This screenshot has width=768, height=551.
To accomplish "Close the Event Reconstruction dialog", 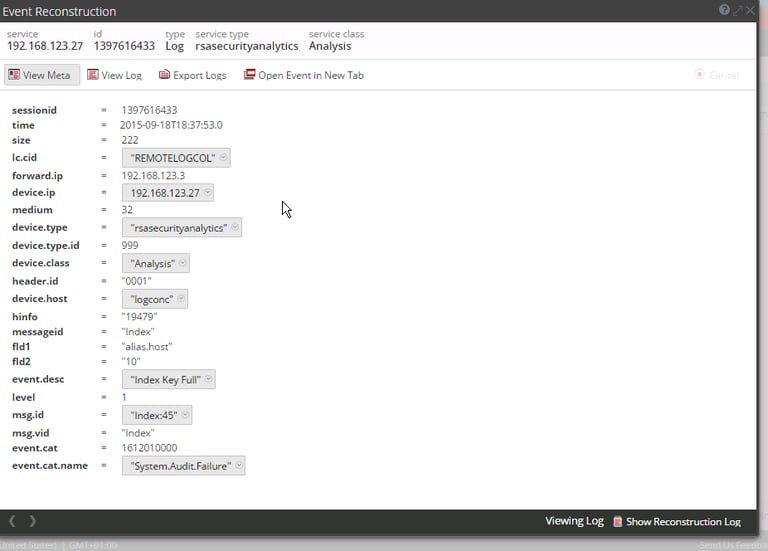I will [x=750, y=10].
